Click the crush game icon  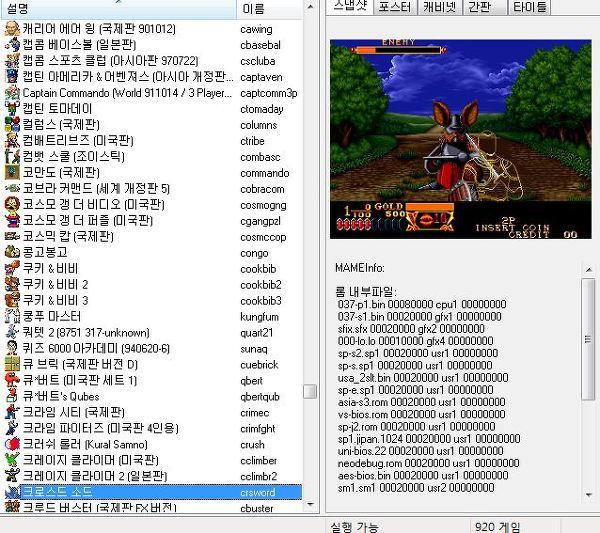[12, 444]
